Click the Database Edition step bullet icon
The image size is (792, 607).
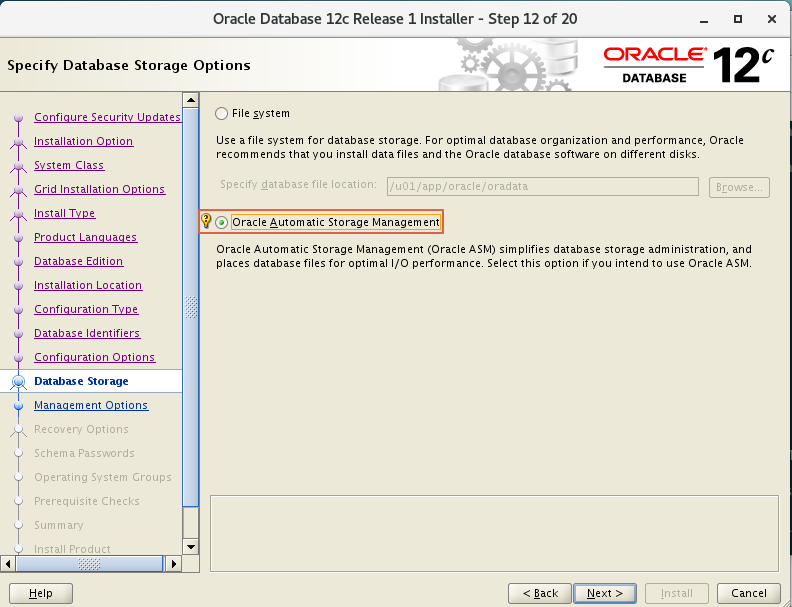(19, 261)
